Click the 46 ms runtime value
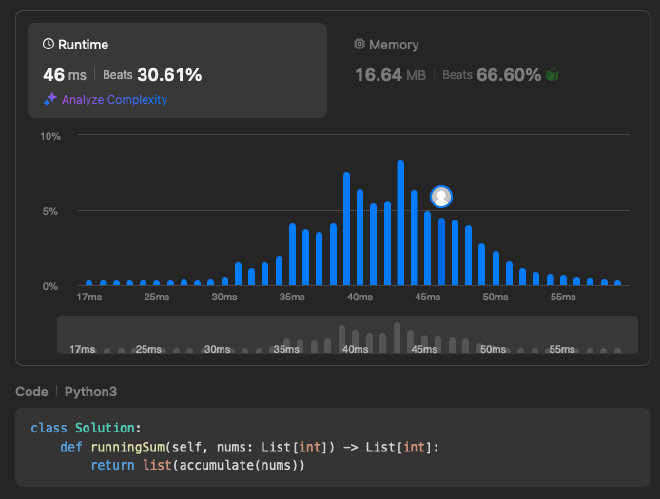 pyautogui.click(x=65, y=75)
